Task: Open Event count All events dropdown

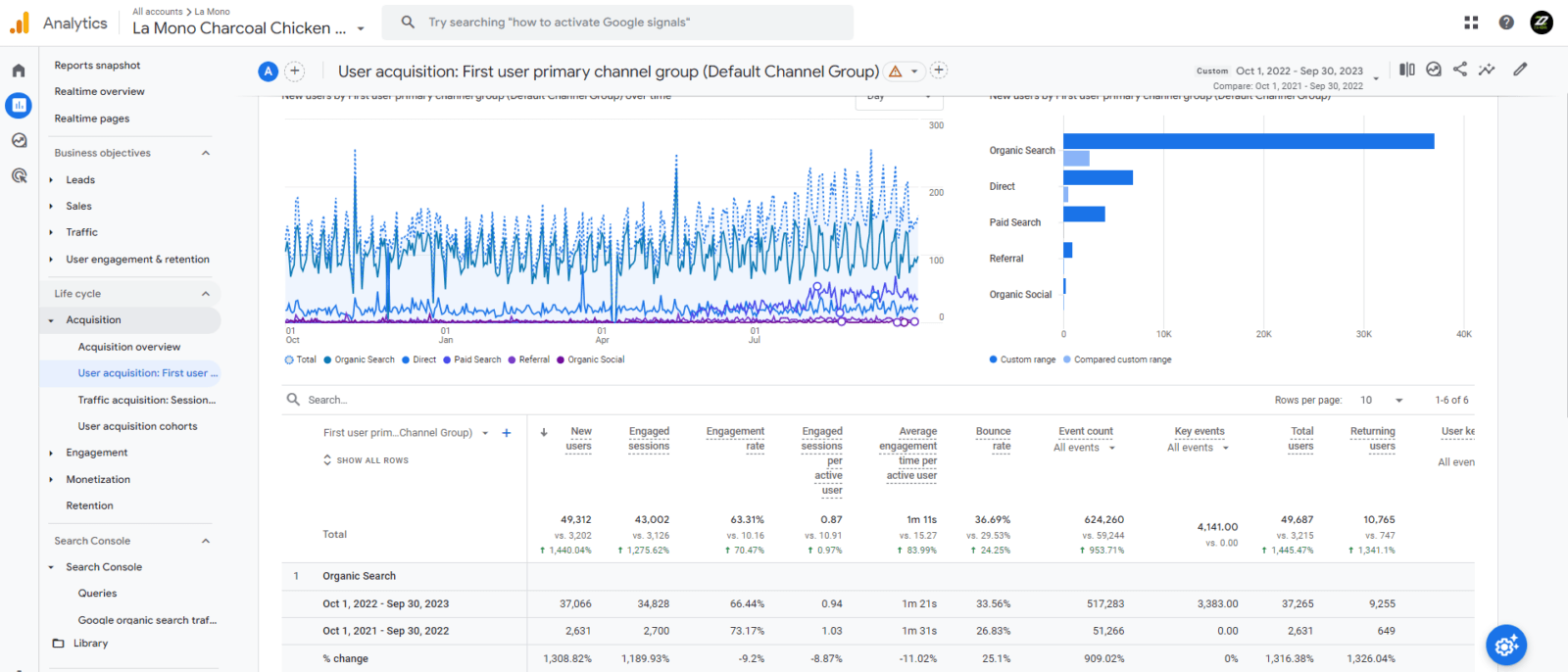Action: [1085, 448]
